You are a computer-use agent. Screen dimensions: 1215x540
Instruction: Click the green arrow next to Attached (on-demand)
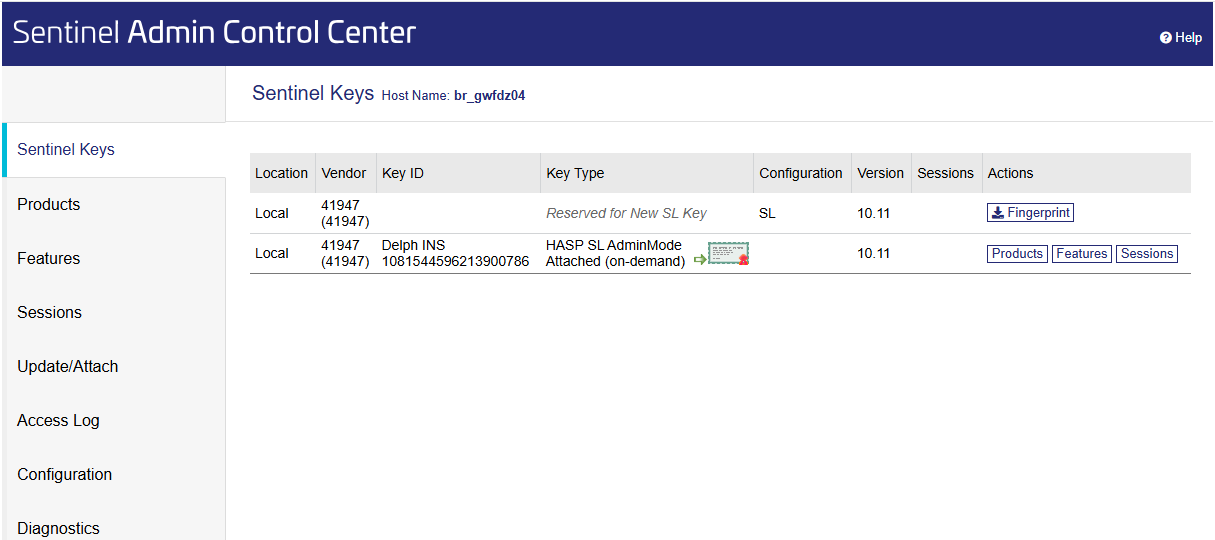click(x=700, y=259)
